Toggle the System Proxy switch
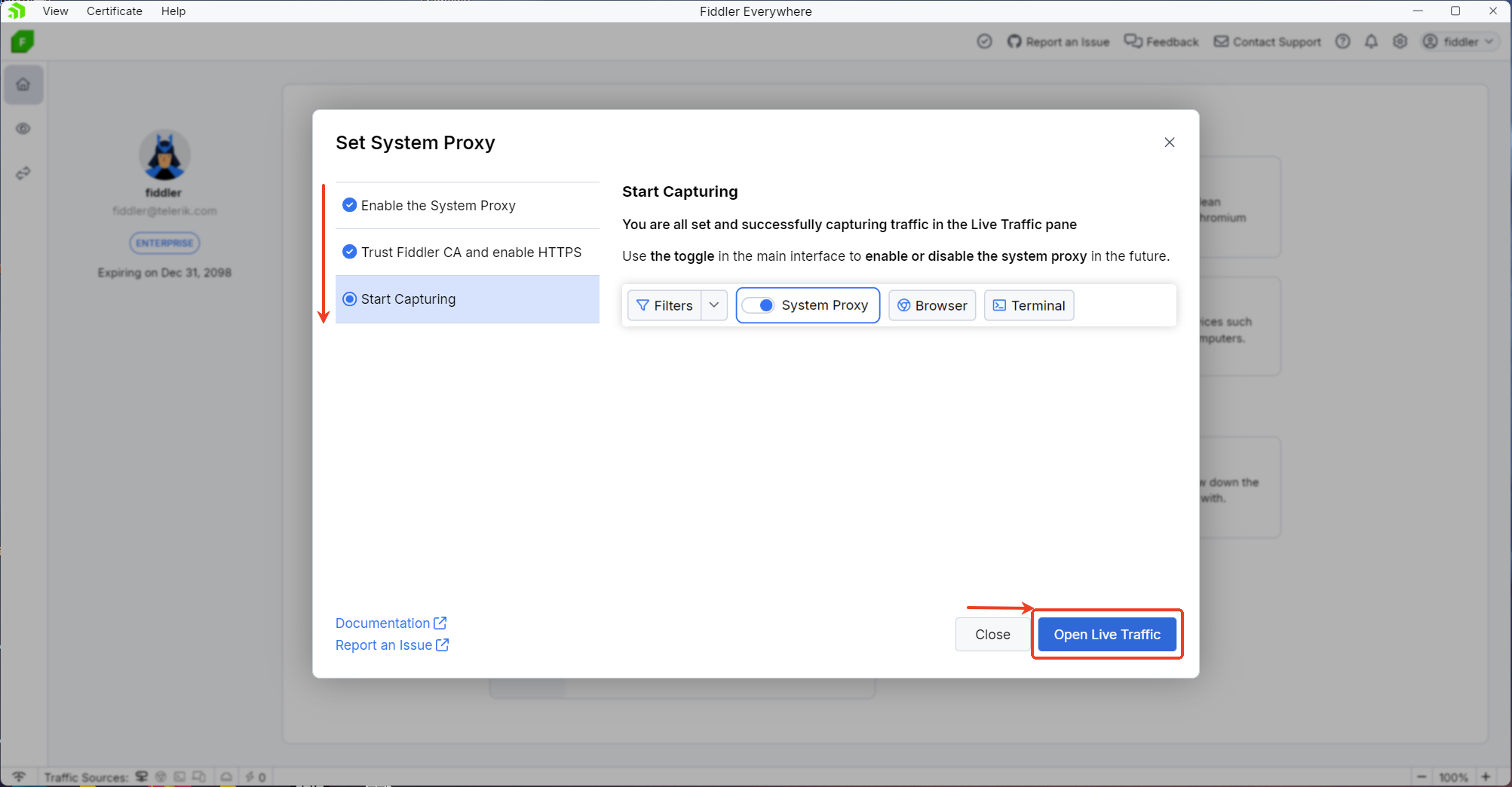The image size is (1512, 787). click(x=758, y=305)
